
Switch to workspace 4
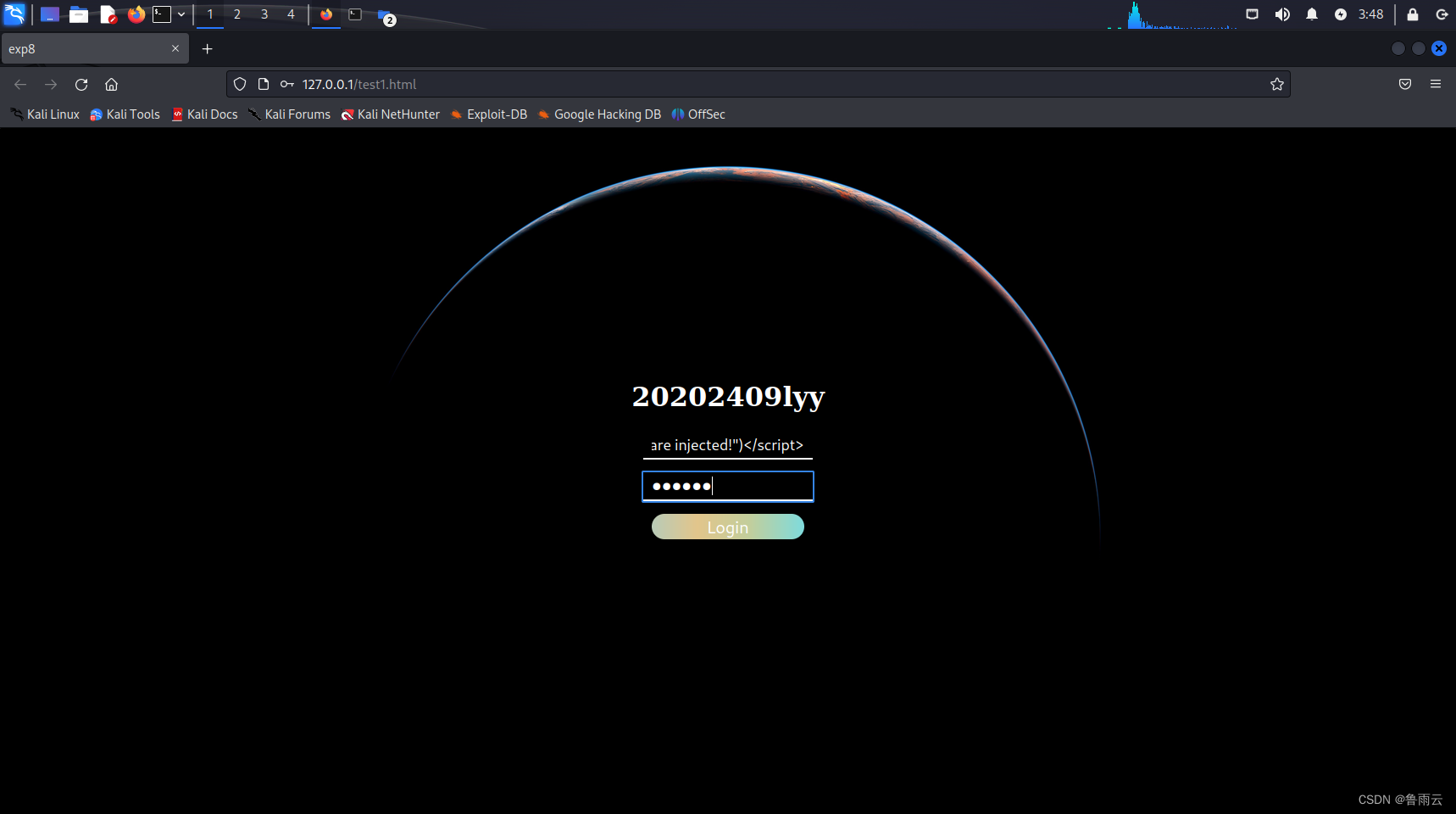point(291,14)
